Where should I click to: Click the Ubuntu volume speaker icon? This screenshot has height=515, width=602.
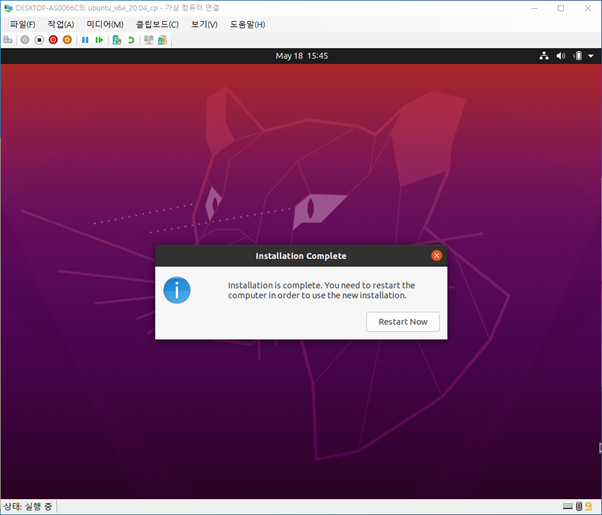561,56
